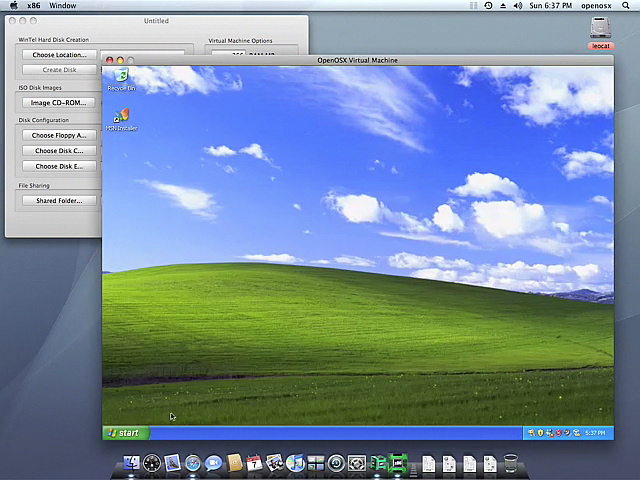Click the eject icon in menu bar
Screen dimensions: 640x480
pyautogui.click(x=503, y=6)
